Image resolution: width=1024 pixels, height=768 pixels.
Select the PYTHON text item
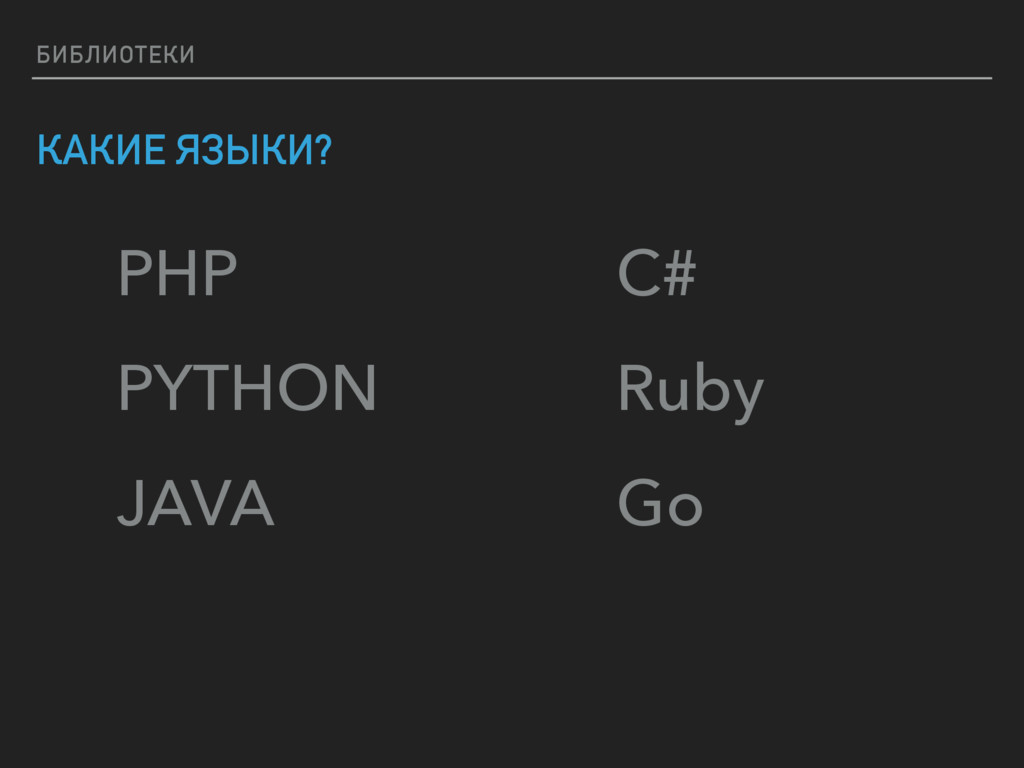(x=247, y=387)
